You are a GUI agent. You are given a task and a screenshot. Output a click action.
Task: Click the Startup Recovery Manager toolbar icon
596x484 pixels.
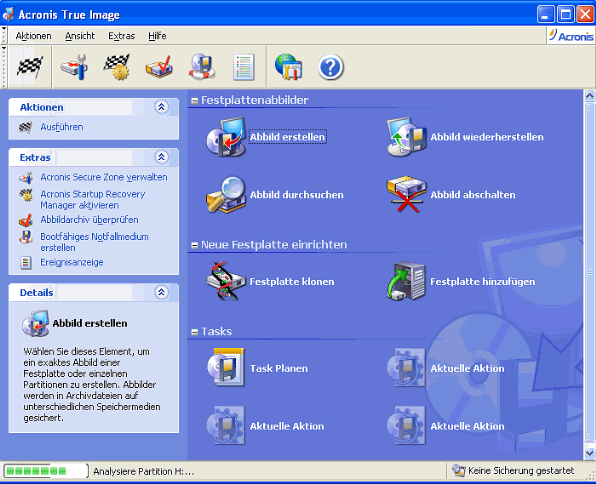pyautogui.click(x=117, y=67)
